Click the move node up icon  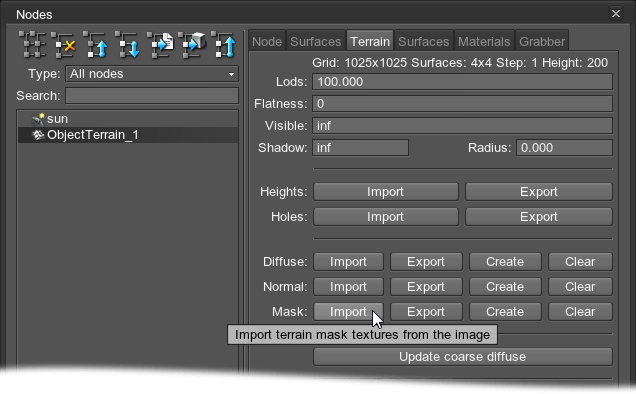click(x=96, y=44)
